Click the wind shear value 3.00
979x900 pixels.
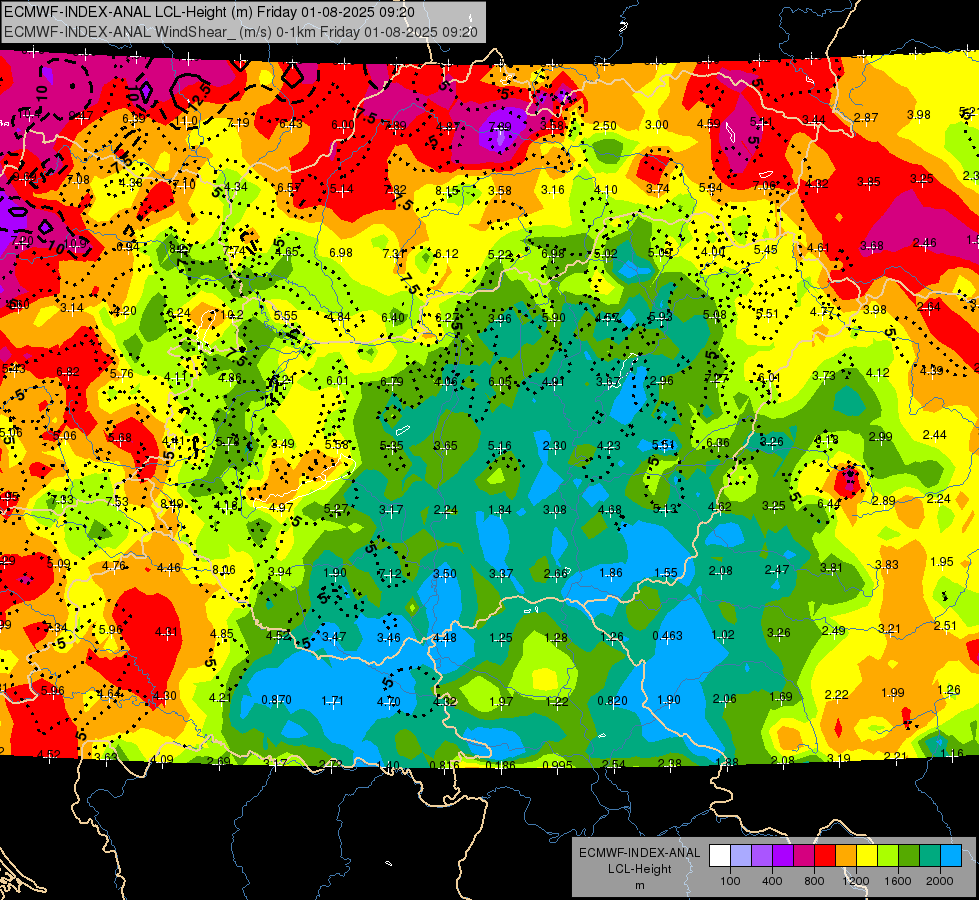coord(656,124)
